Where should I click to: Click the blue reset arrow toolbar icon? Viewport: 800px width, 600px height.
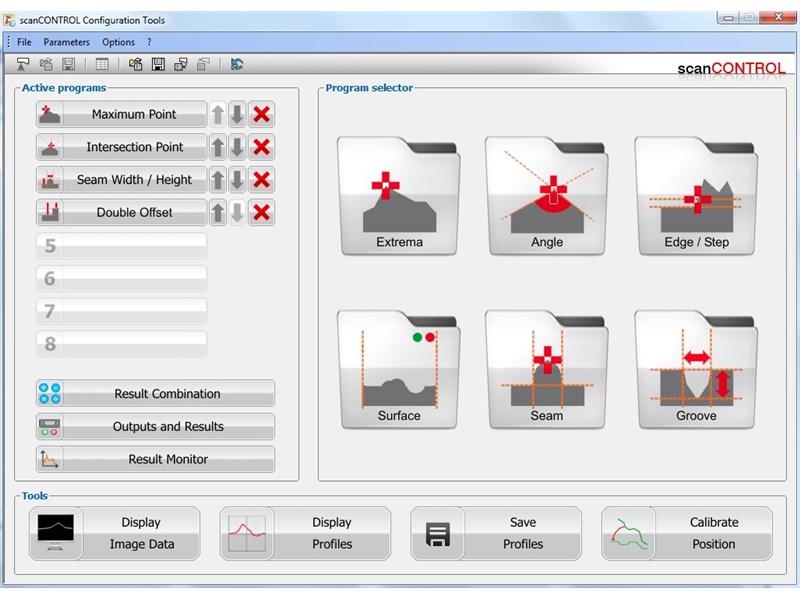[x=236, y=64]
